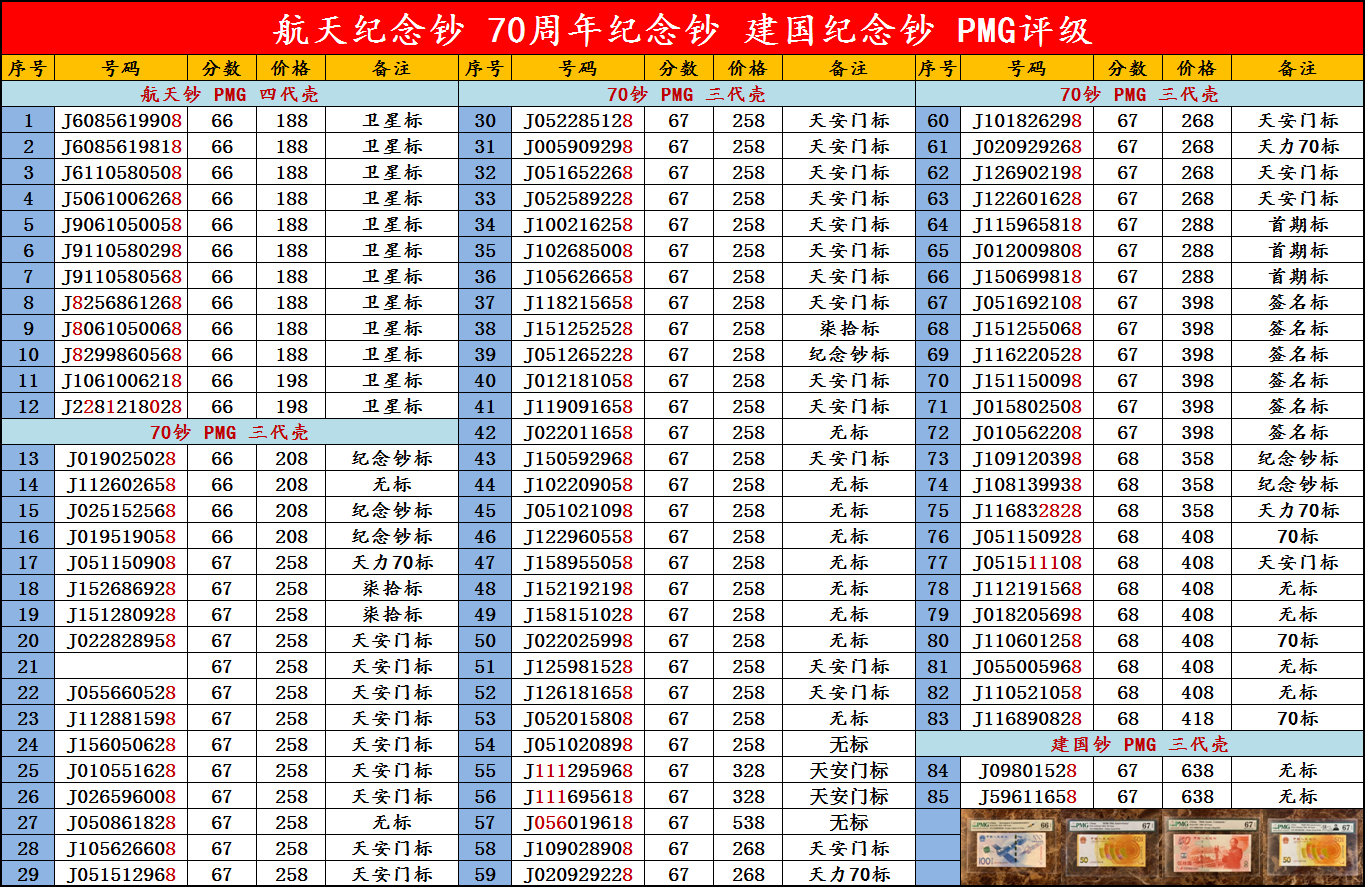The image size is (1365, 887).
Task: Select serial number J115965818
Action: (1028, 224)
